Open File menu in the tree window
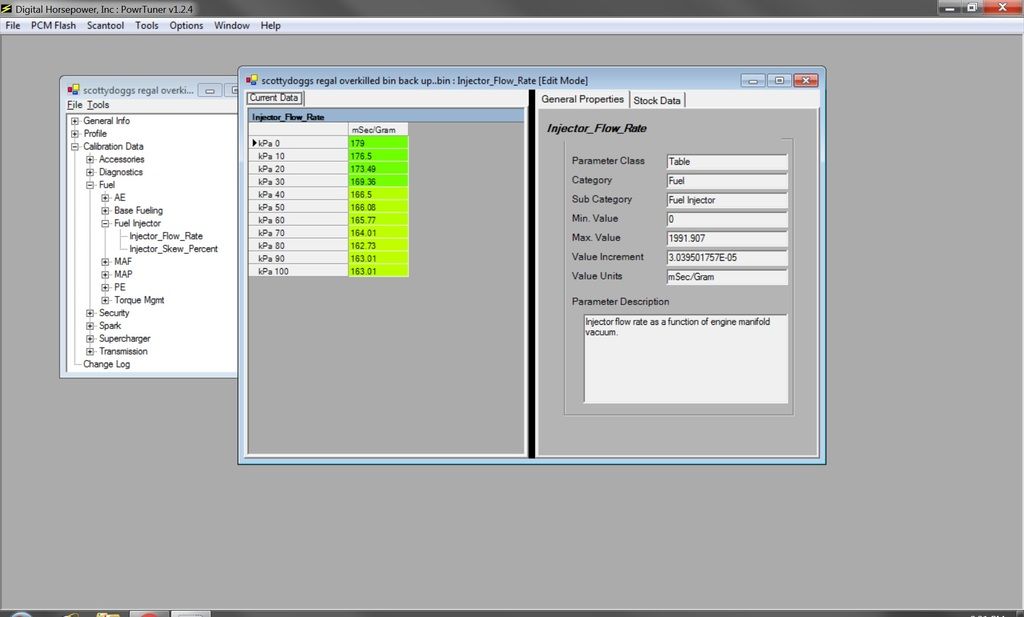1024x617 pixels. (x=74, y=105)
